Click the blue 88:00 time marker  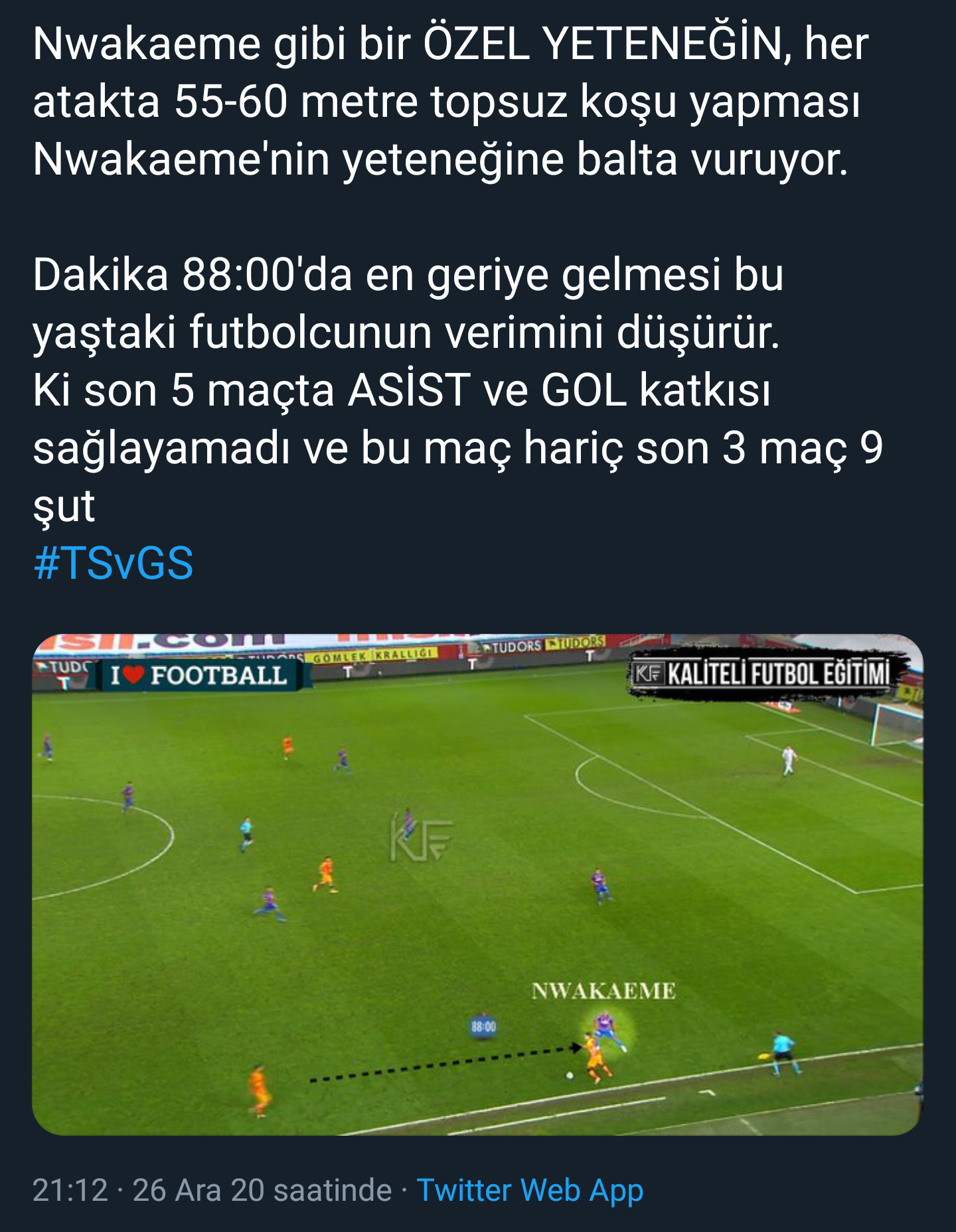coord(483,1027)
